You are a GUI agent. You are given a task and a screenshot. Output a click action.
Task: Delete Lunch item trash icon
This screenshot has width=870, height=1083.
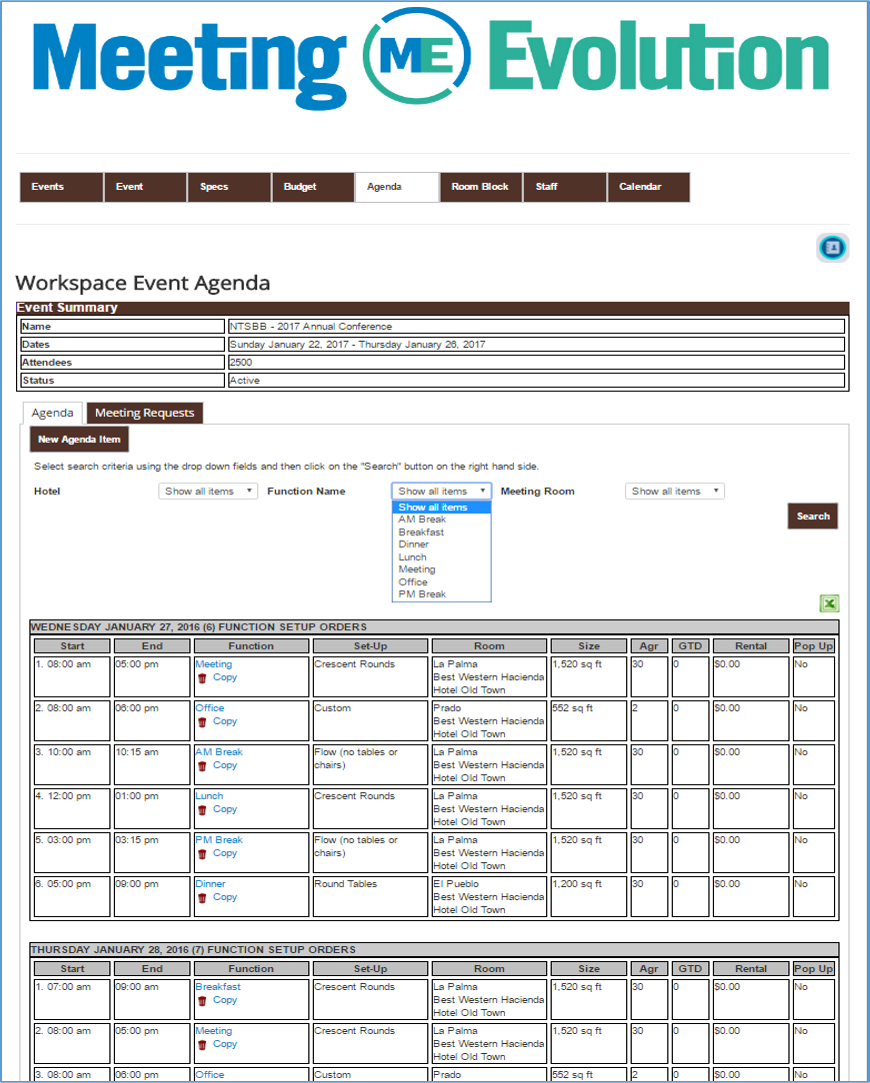click(x=202, y=810)
